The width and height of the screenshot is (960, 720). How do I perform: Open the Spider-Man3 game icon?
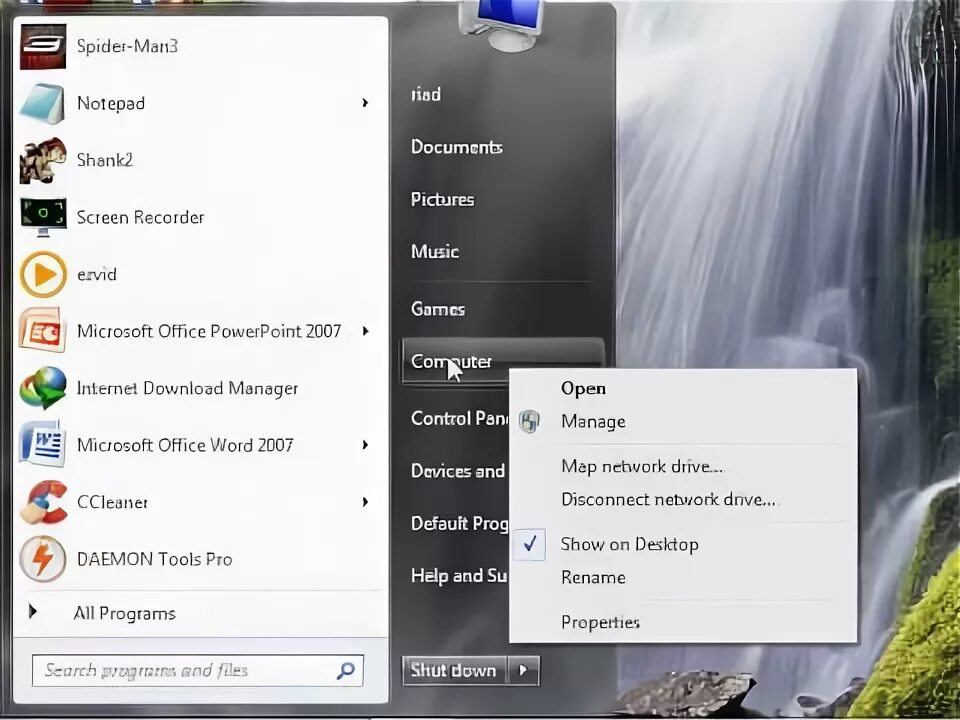click(43, 47)
